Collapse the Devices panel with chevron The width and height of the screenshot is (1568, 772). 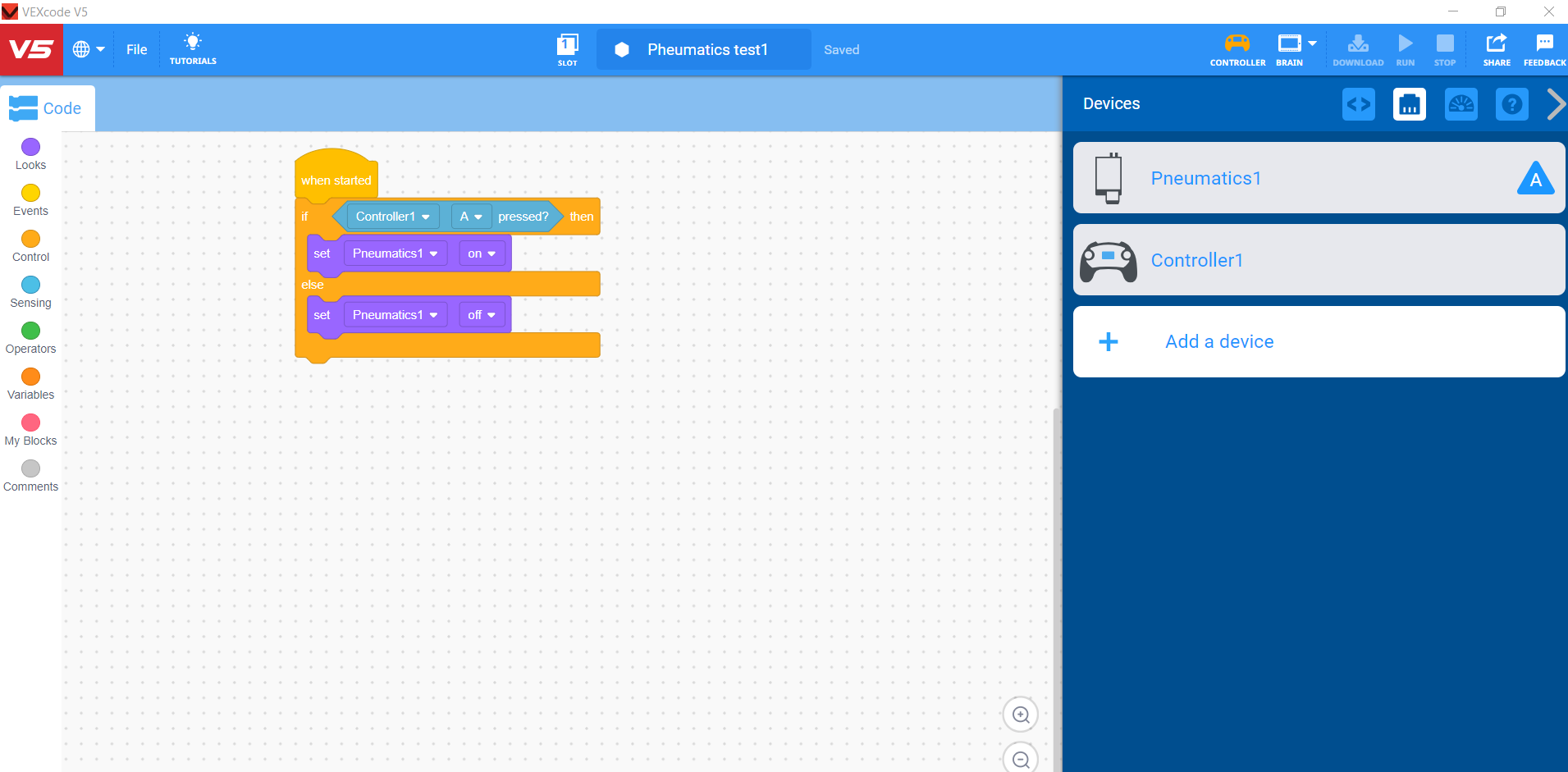pos(1556,104)
